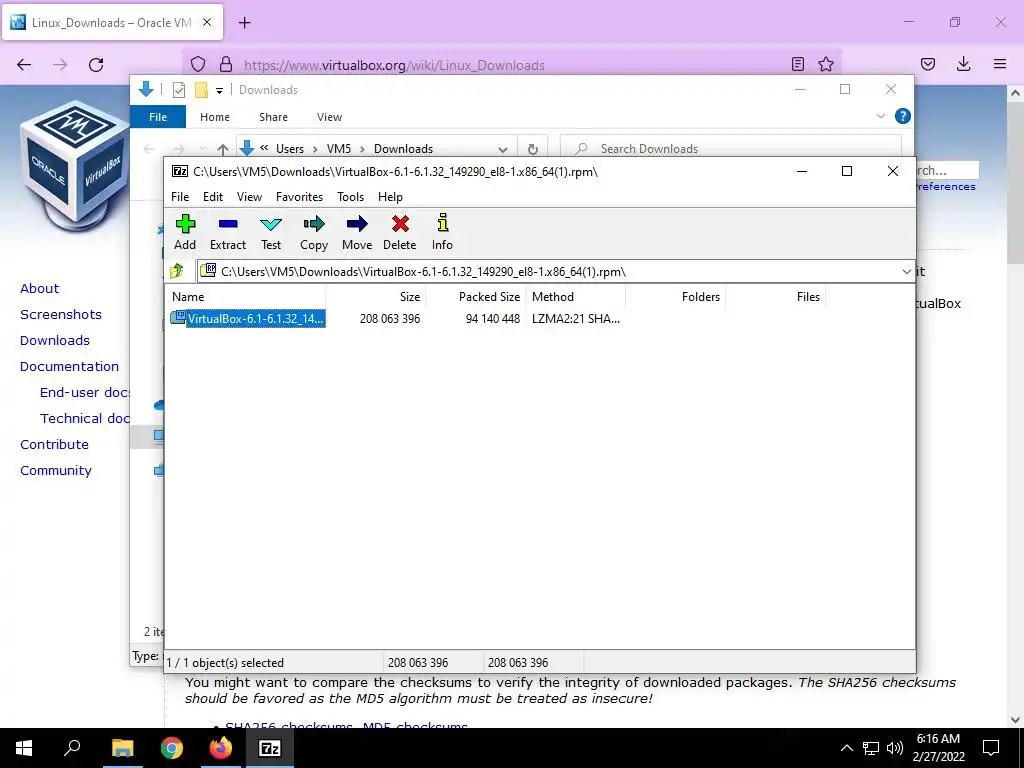Choose the Move tool in 7-Zip

(357, 232)
